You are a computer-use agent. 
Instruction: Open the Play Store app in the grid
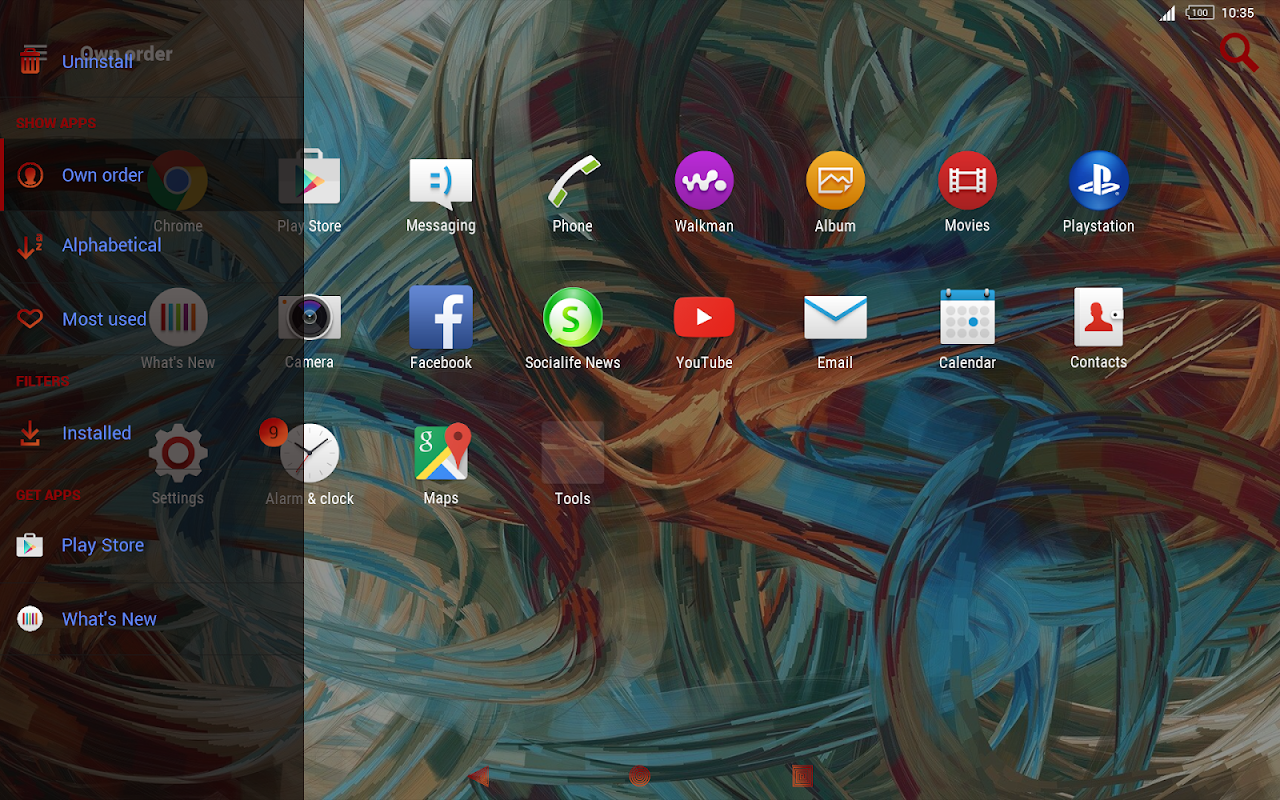[309, 194]
